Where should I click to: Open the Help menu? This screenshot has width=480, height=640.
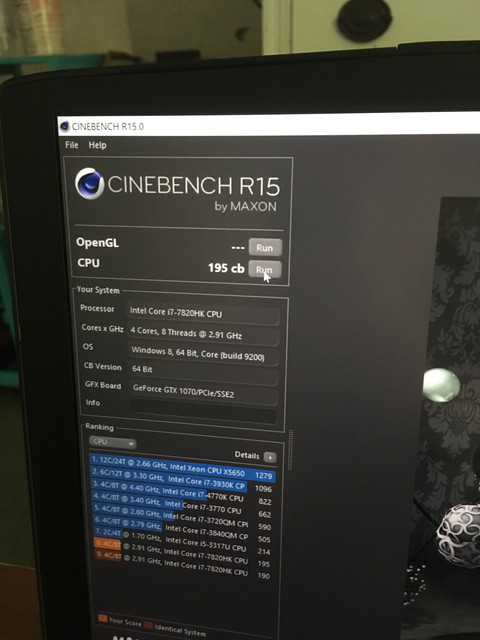(98, 145)
